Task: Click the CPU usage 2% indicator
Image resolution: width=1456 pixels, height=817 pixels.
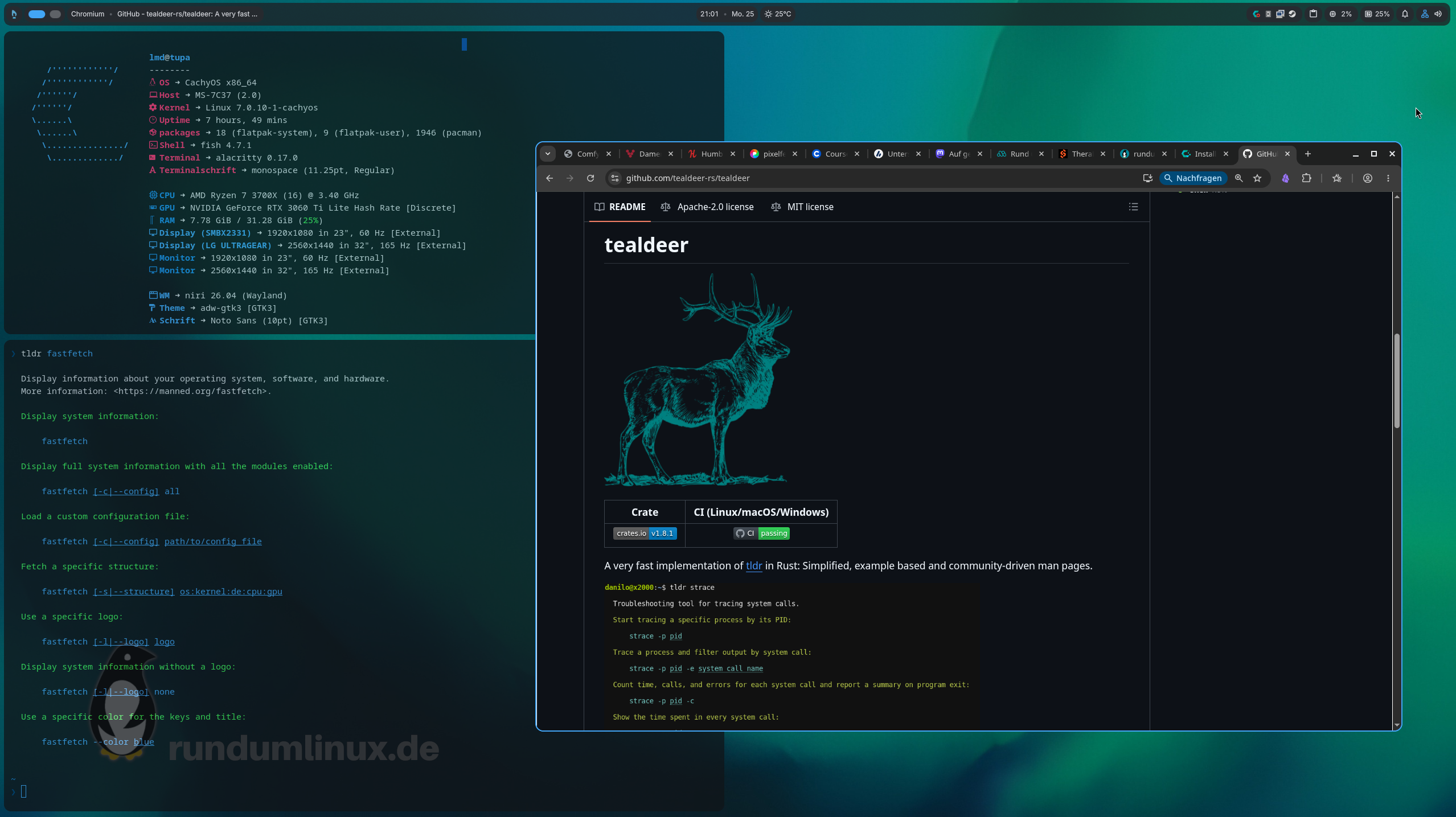Action: coord(1340,14)
